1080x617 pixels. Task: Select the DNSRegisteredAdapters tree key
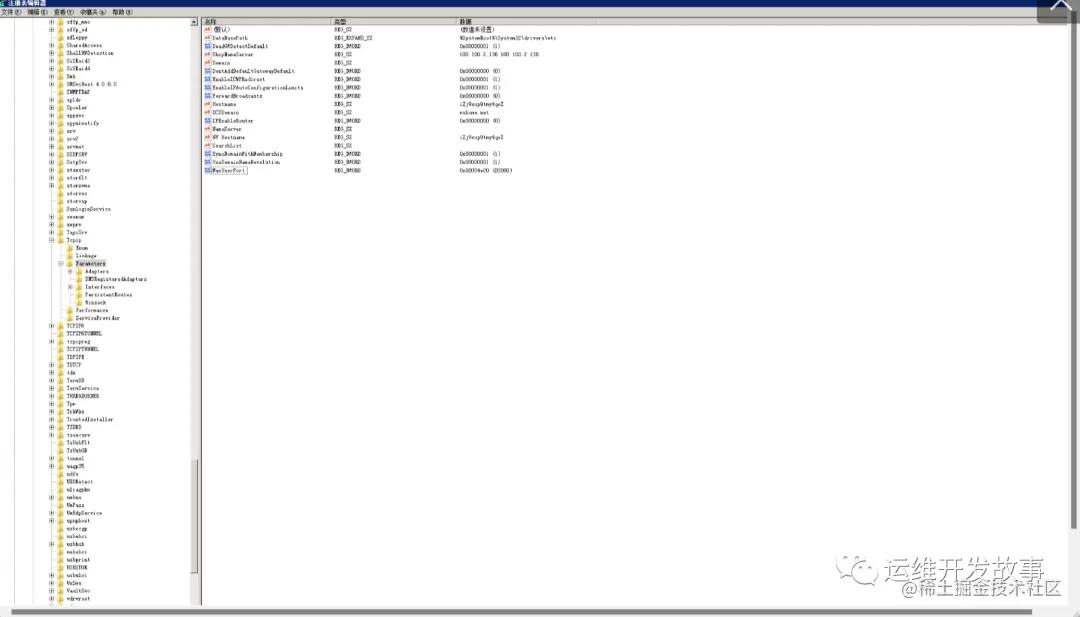point(116,279)
